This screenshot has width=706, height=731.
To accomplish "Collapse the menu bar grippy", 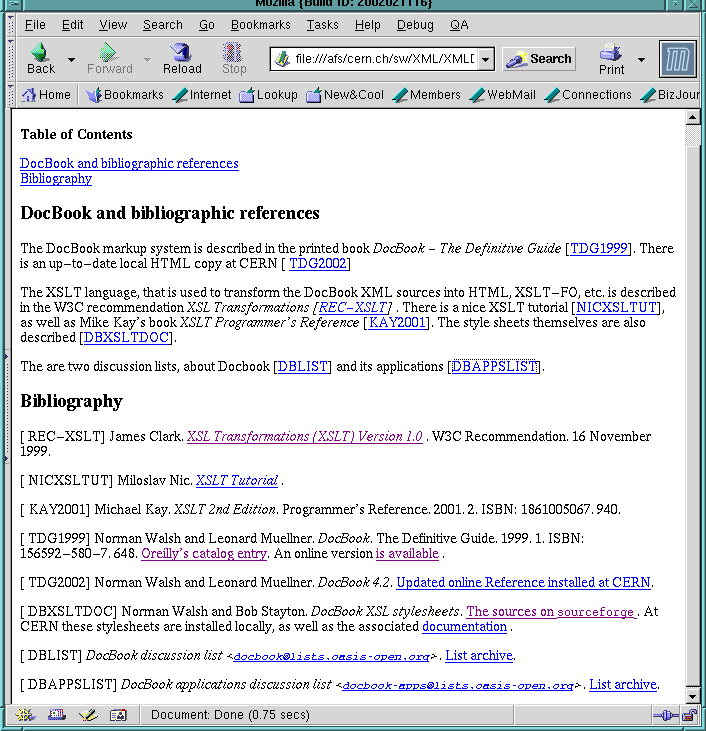I will [x=11, y=25].
